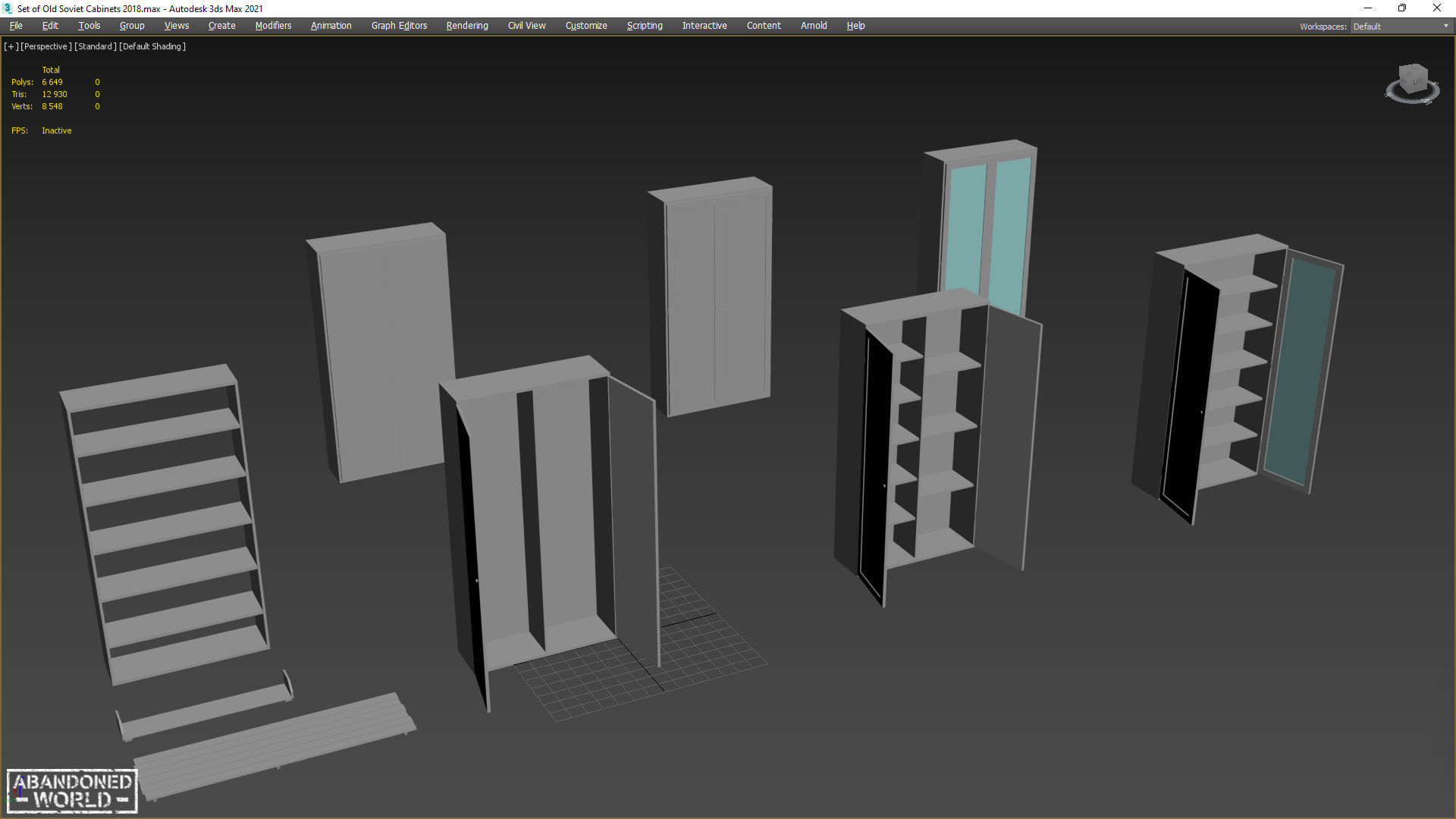This screenshot has height=819, width=1456.
Task: Click the [Standard] viewport label
Action: tap(96, 46)
